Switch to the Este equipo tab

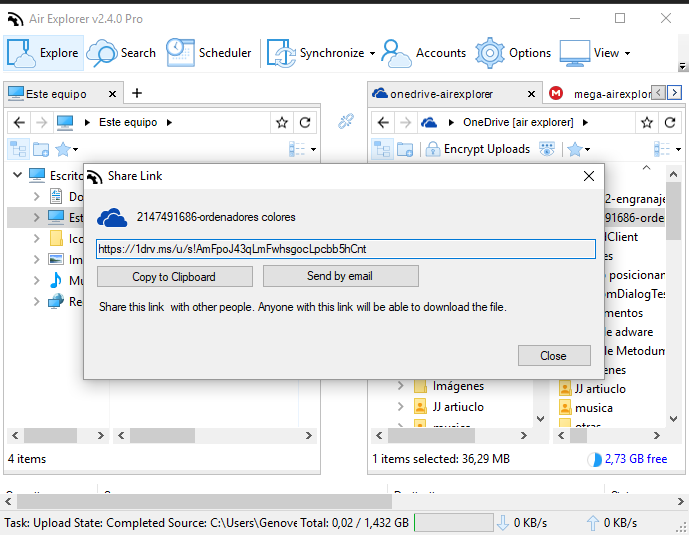click(x=56, y=94)
